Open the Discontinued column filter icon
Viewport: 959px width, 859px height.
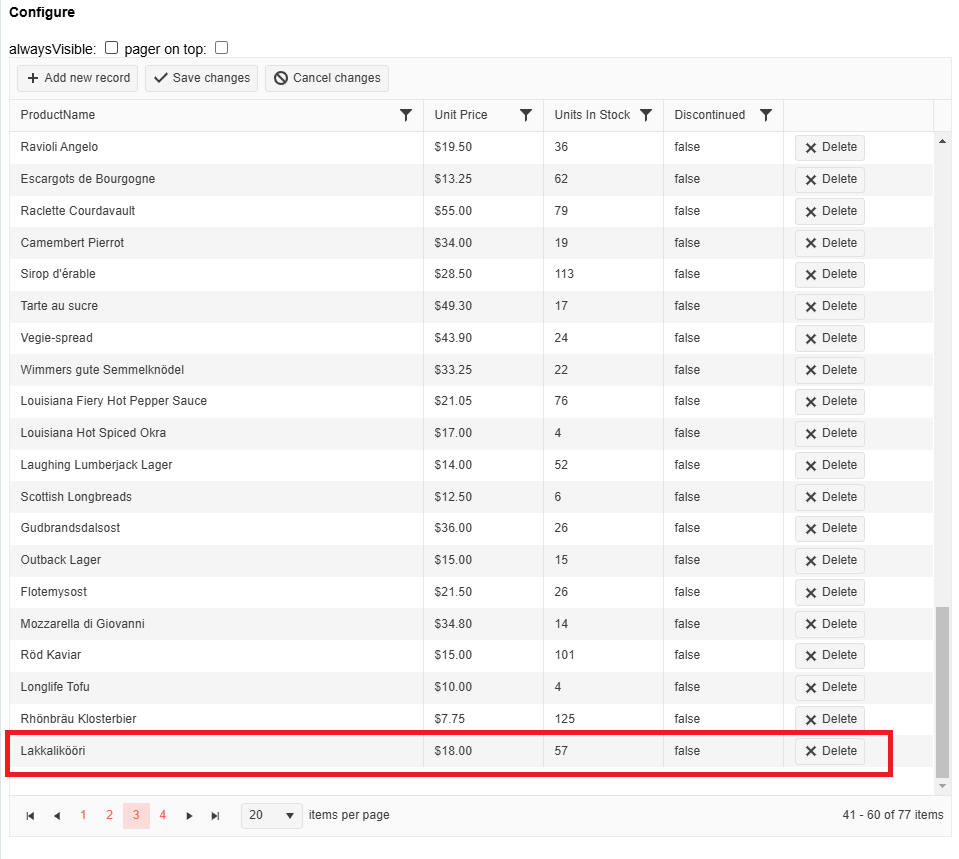click(766, 115)
